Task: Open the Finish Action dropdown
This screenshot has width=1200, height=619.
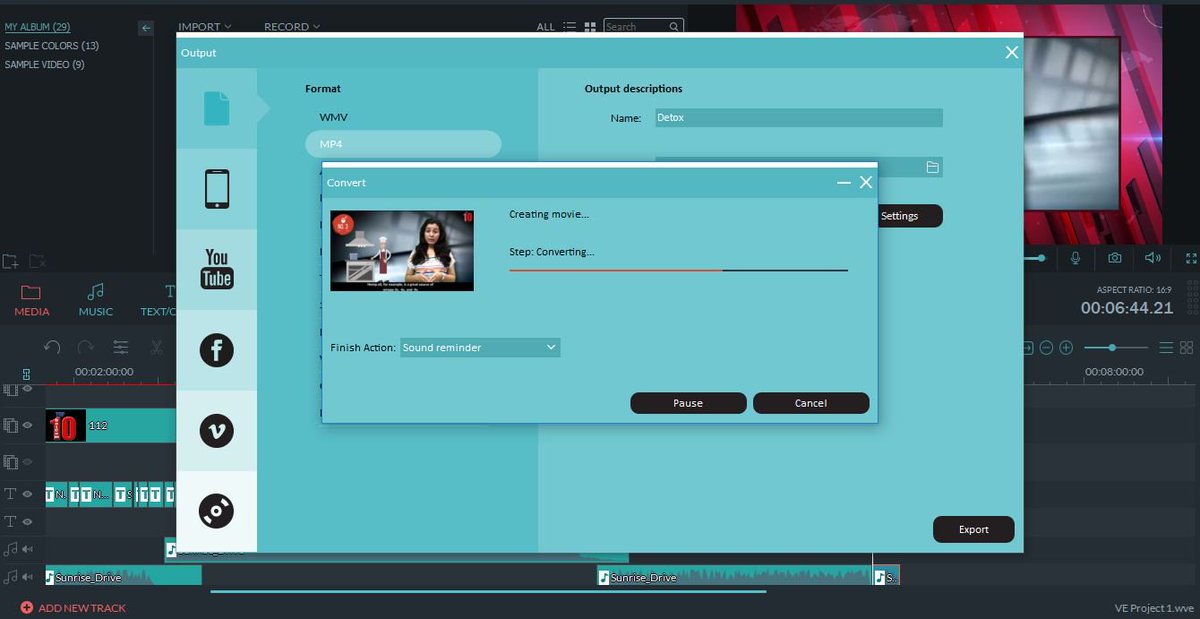Action: click(480, 347)
